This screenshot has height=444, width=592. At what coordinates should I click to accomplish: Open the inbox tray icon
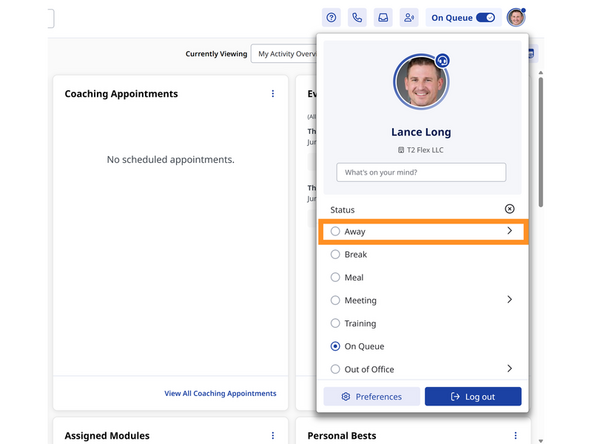coord(383,17)
